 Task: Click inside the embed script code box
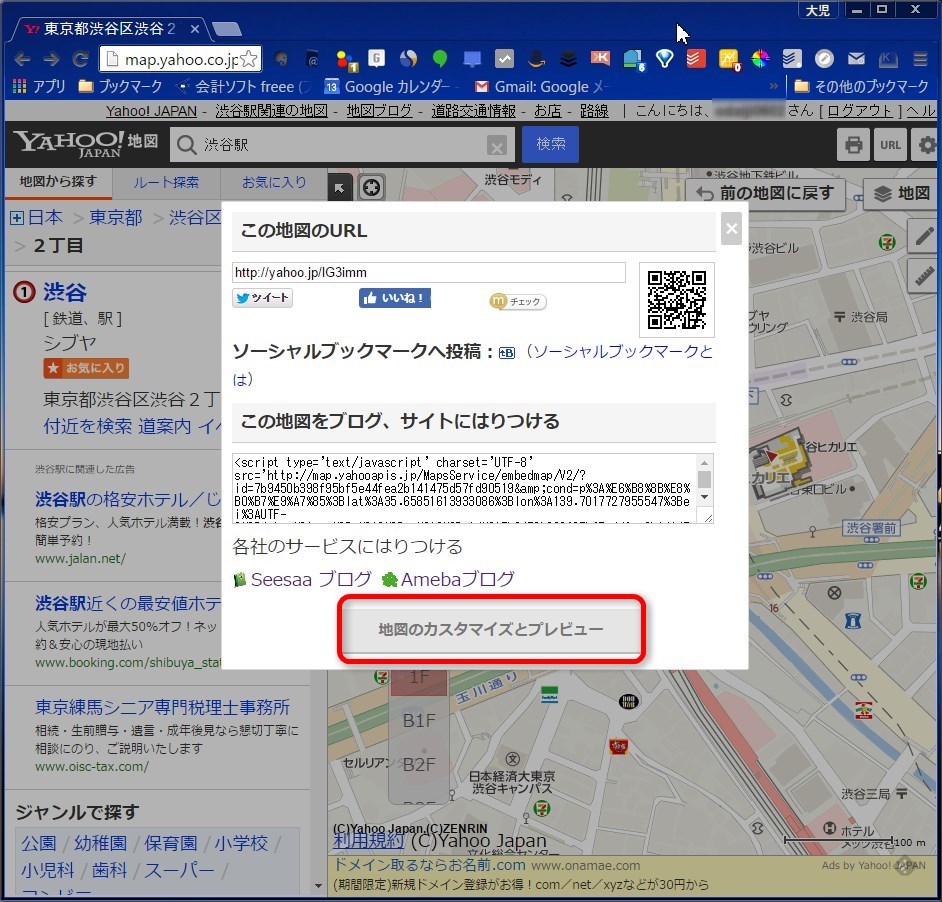465,489
